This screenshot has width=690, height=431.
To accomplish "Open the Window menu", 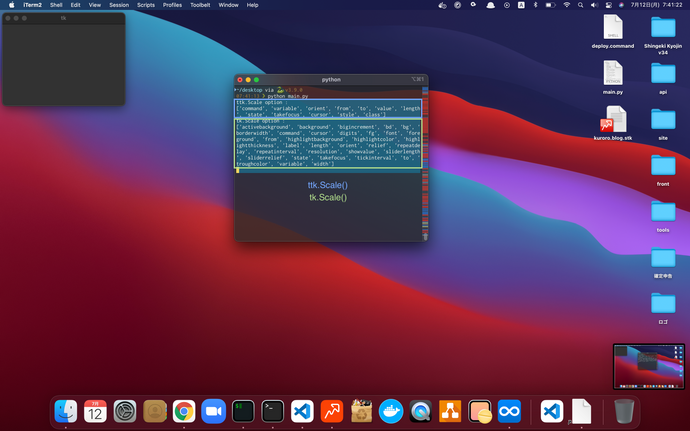I will coord(228,5).
